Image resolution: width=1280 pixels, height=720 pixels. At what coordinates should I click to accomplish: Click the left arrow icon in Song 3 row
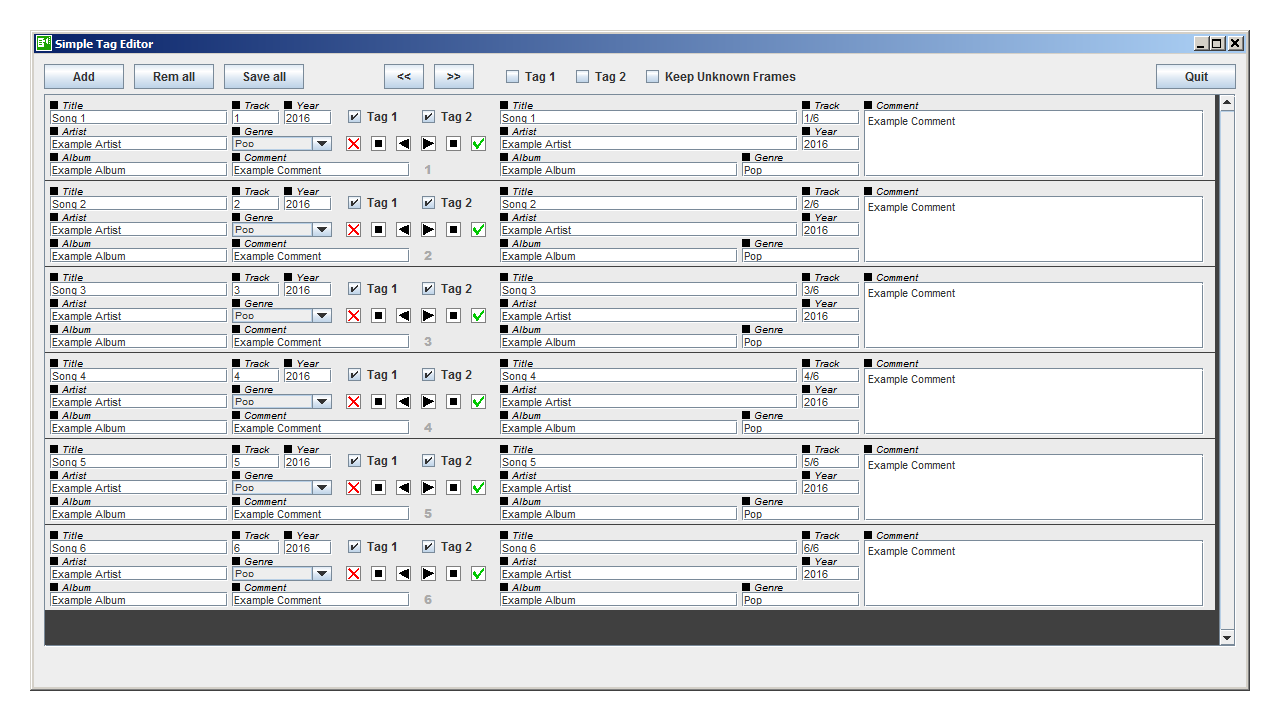403,316
